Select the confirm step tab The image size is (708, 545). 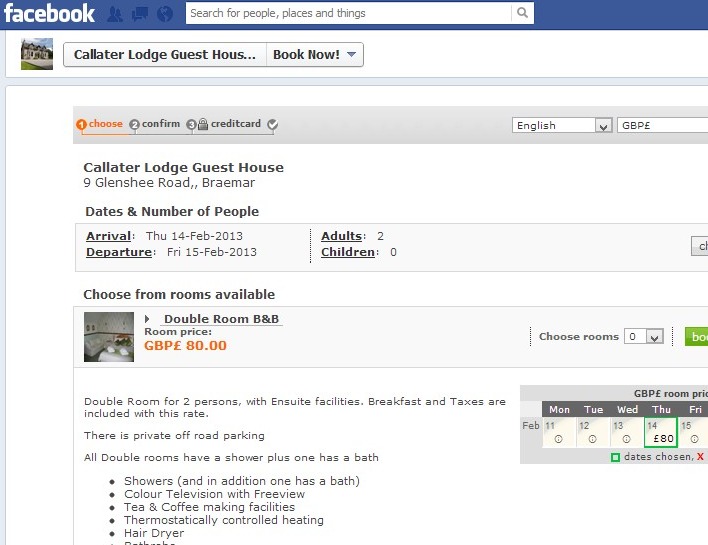[161, 124]
